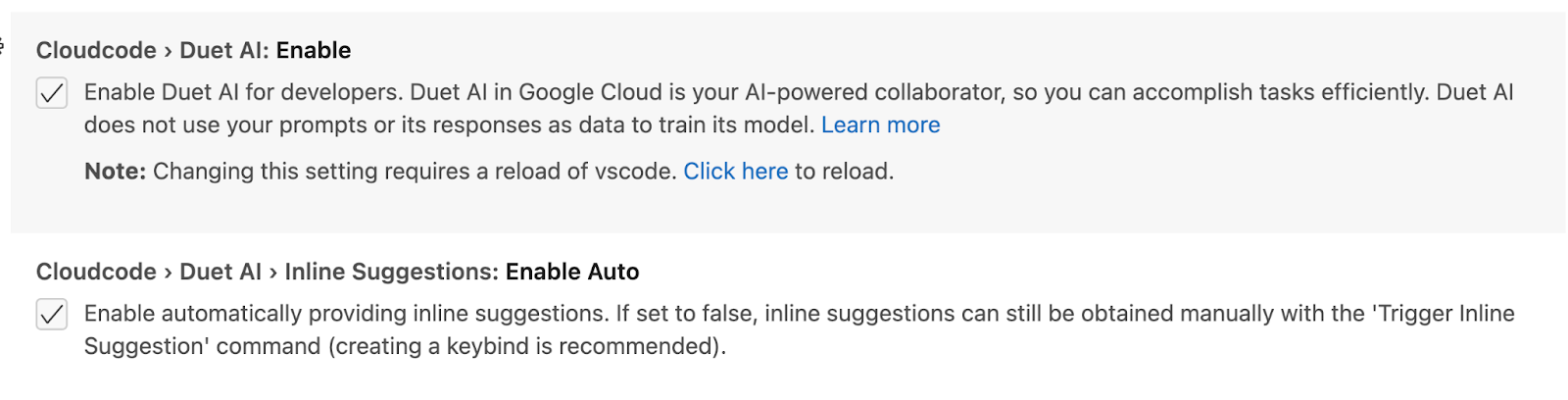
Task: Click the bold 'Note:' label
Action: (115, 172)
